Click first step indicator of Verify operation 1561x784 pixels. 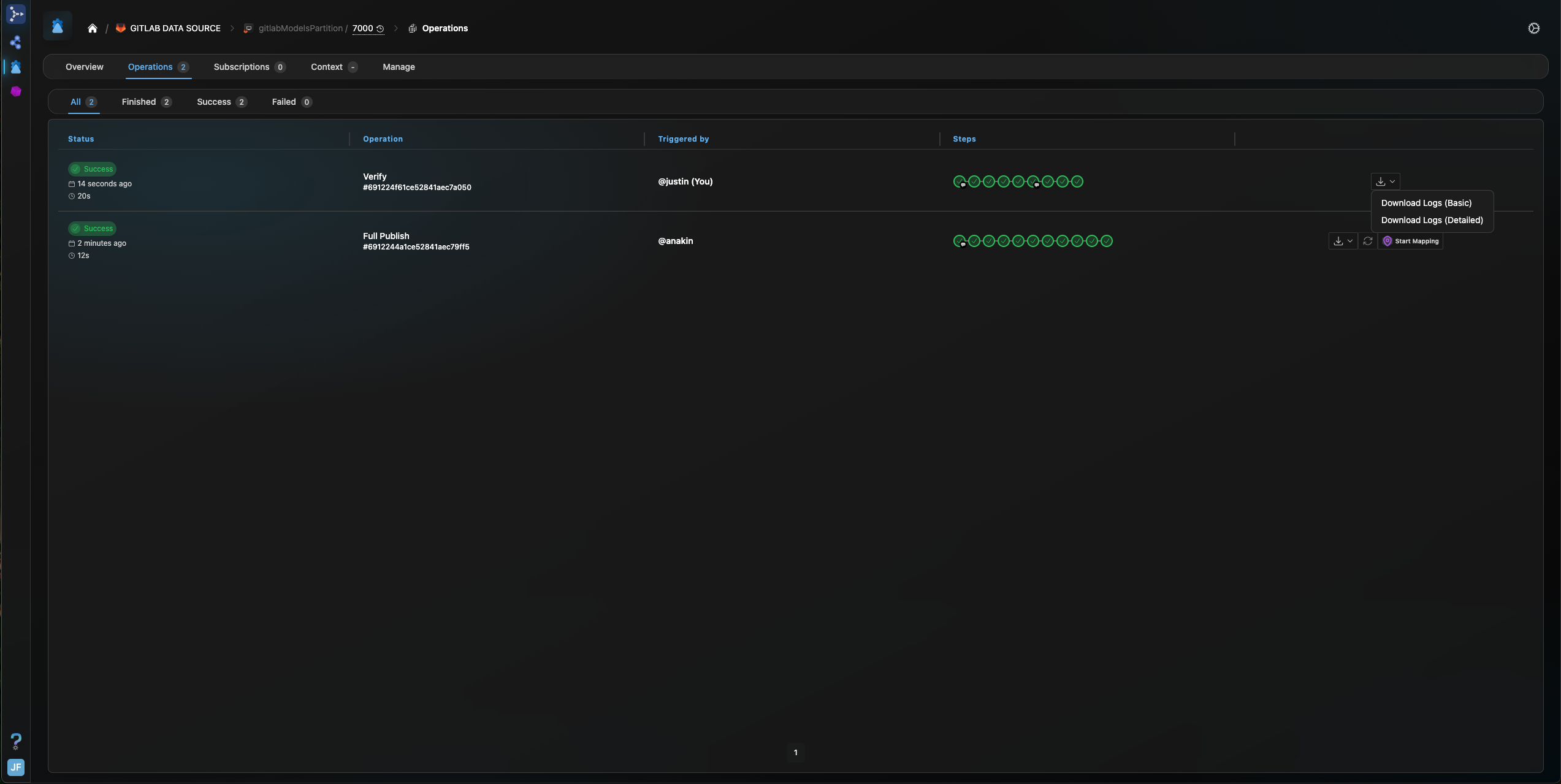point(960,181)
